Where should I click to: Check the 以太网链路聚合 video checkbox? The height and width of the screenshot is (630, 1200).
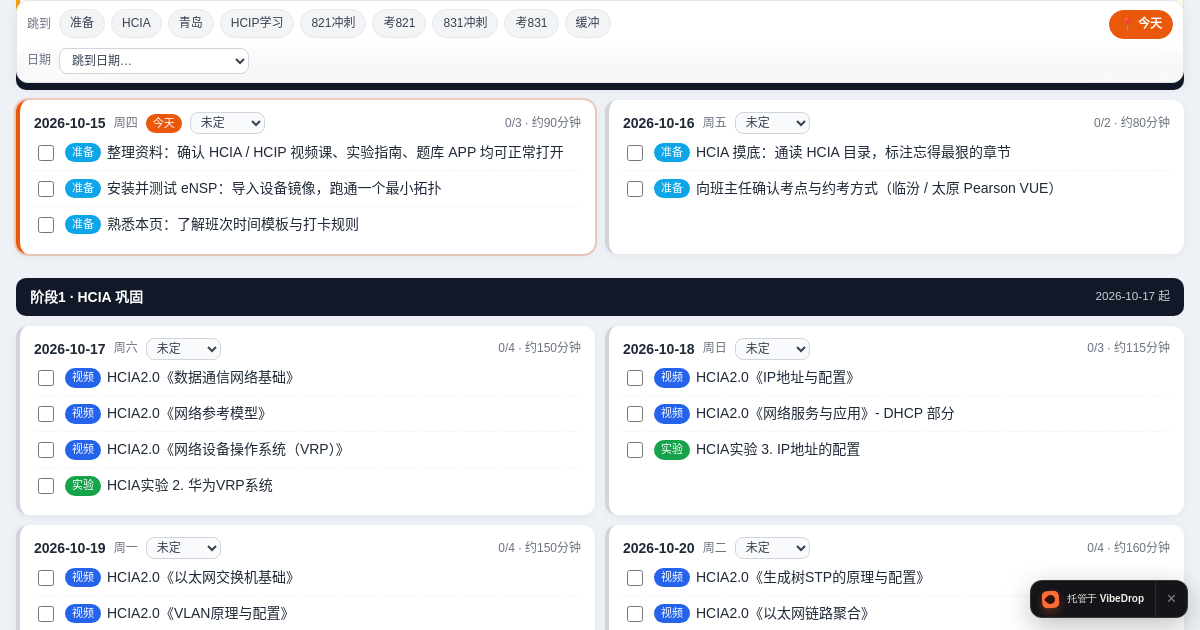635,614
